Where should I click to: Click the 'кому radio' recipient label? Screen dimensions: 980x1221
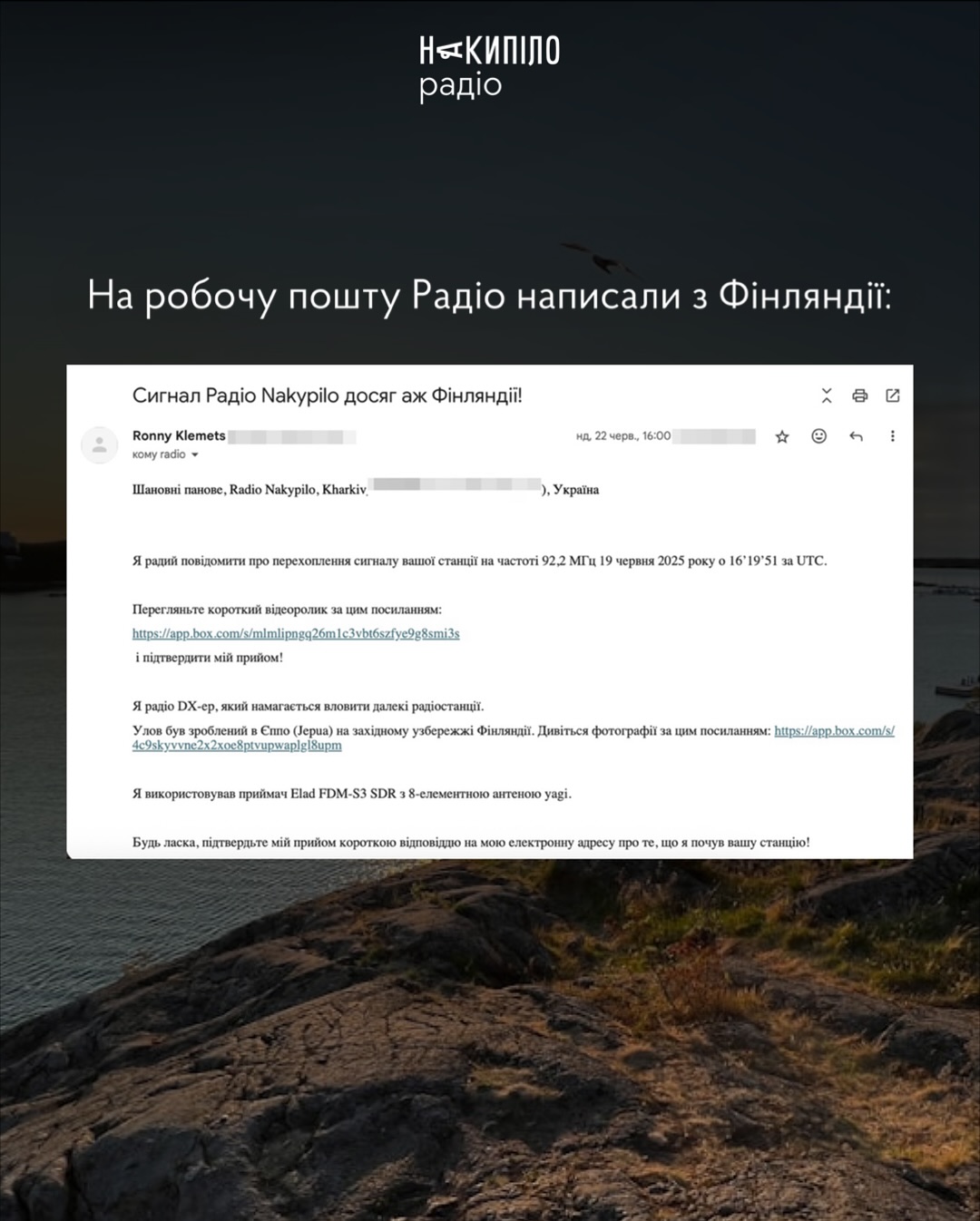pyautogui.click(x=159, y=454)
